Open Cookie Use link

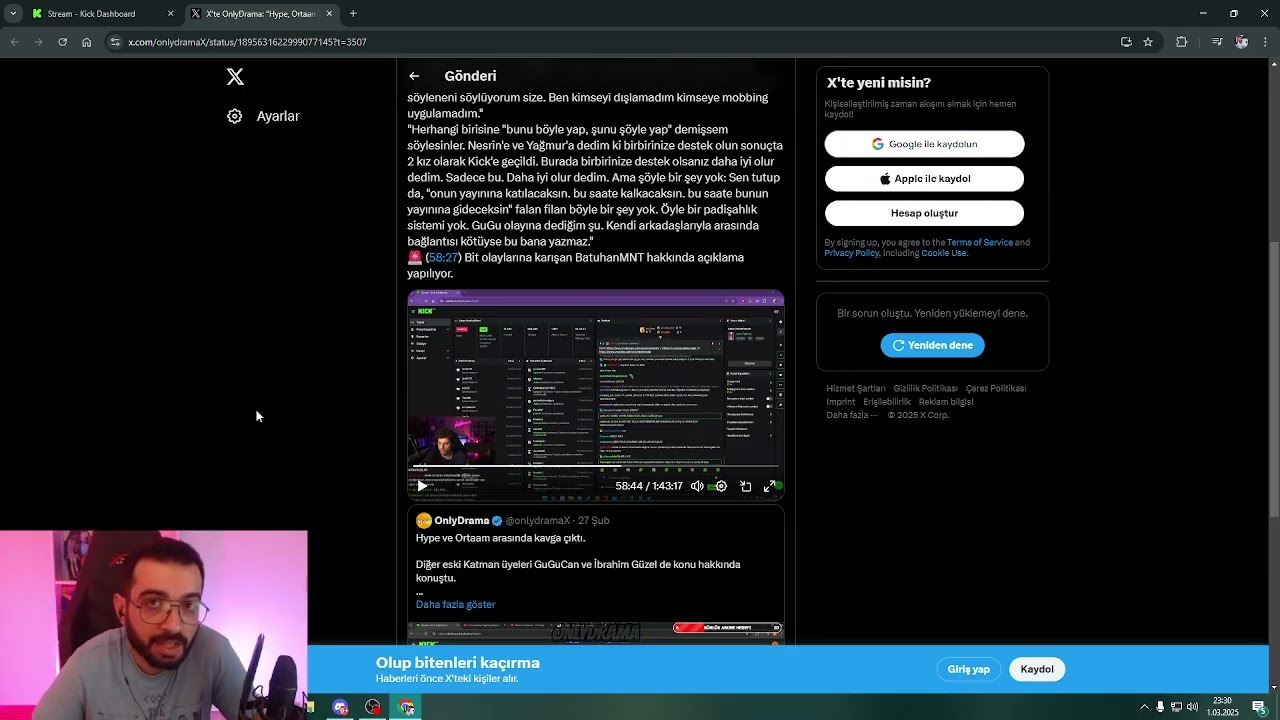944,253
